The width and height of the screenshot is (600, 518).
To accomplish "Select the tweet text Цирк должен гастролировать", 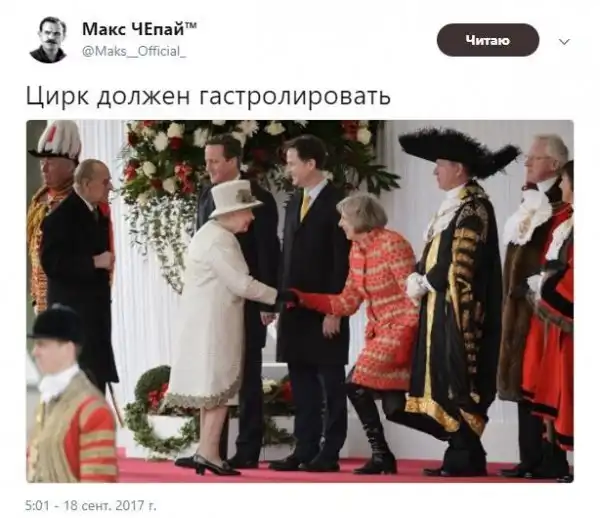I will click(208, 96).
